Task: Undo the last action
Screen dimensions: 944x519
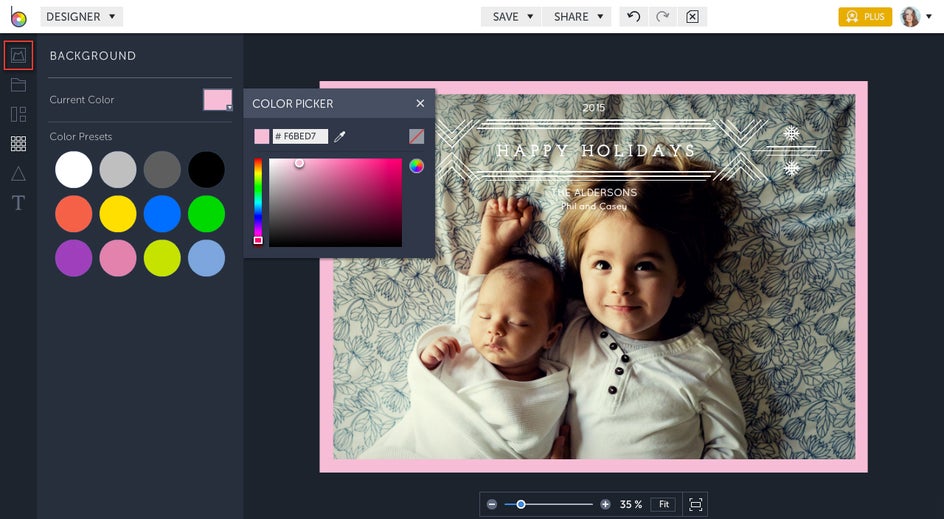Action: tap(633, 17)
